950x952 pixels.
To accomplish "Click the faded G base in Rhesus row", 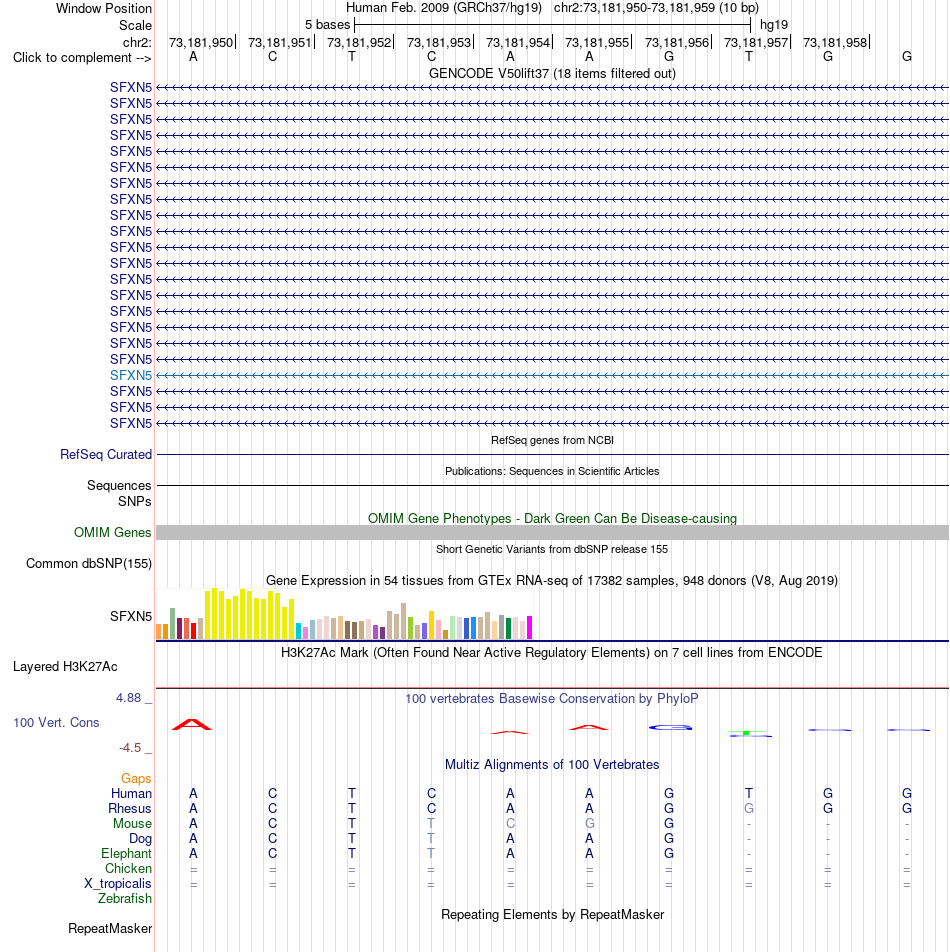I will tap(749, 809).
